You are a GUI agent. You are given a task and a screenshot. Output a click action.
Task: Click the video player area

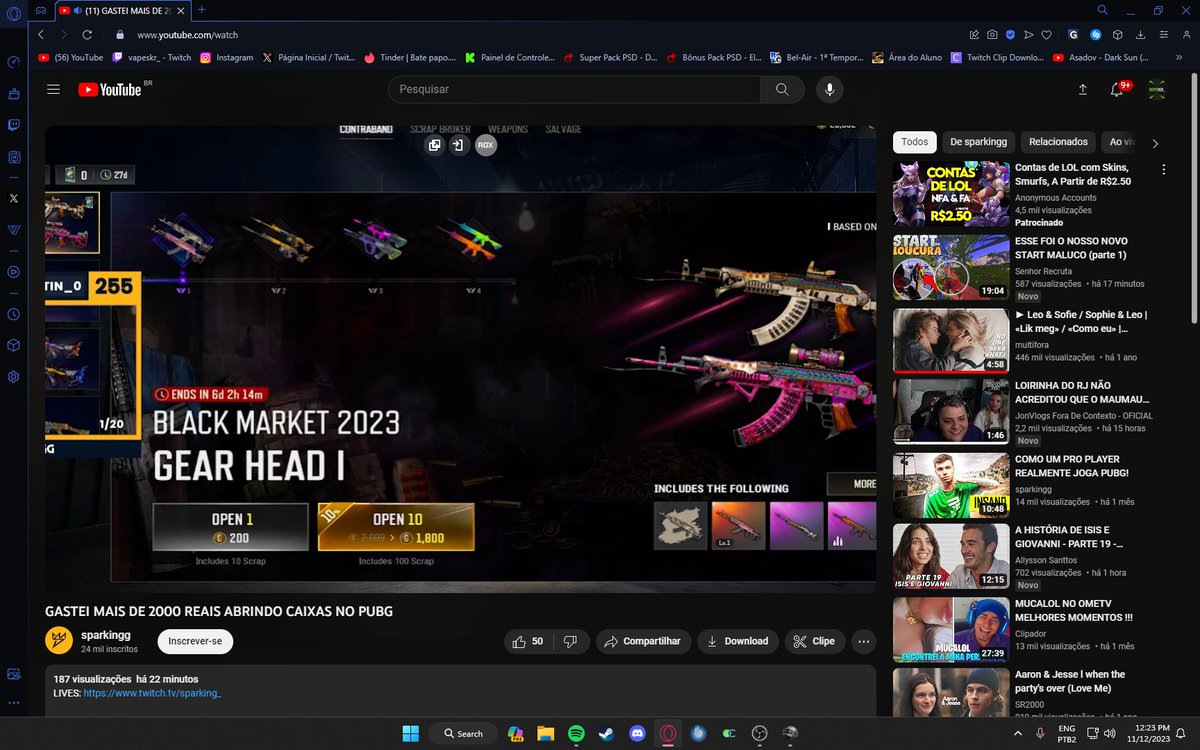[460, 358]
